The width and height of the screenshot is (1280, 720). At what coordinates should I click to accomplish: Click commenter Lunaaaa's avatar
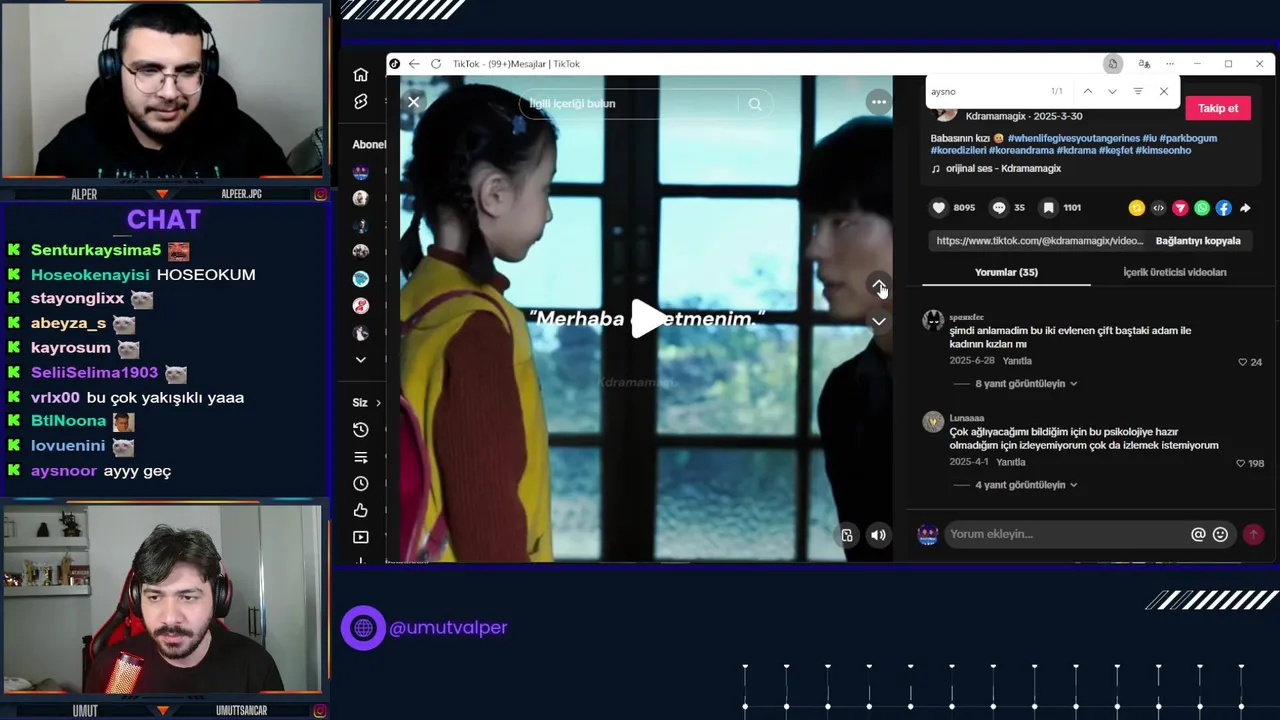[933, 421]
